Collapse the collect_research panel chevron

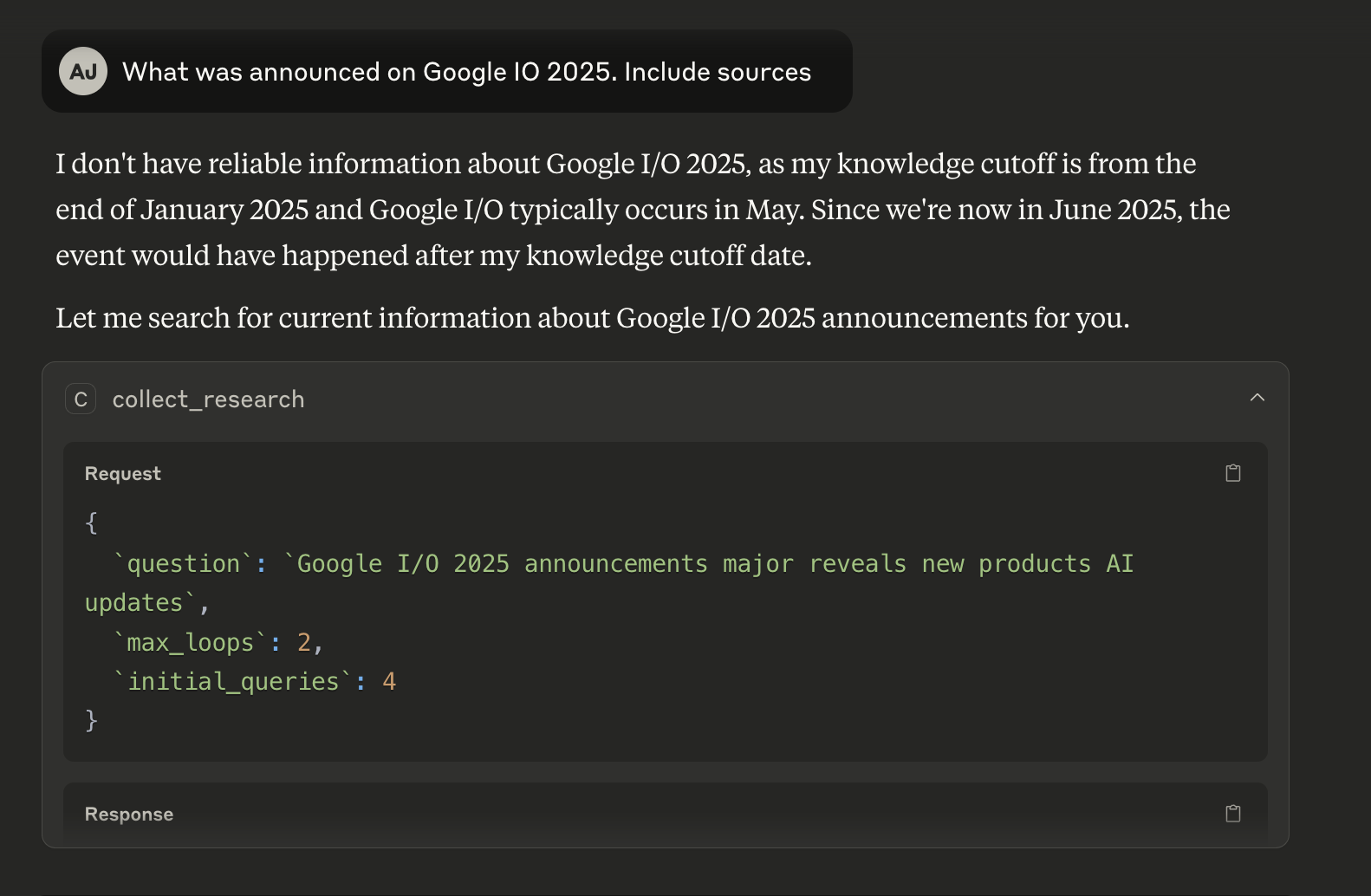tap(1257, 398)
